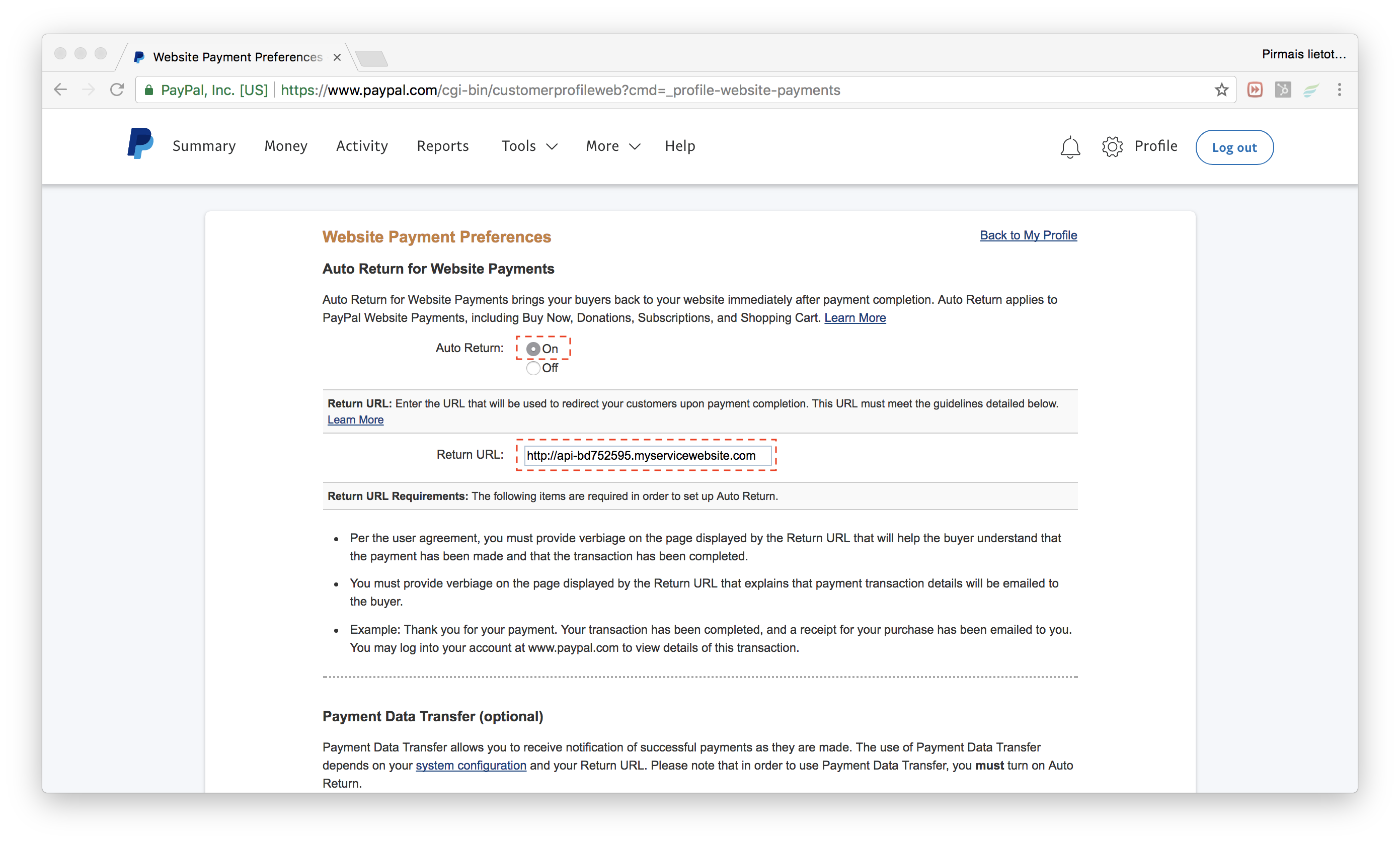Click the Return URL Requirements text
This screenshot has height=843, width=1400.
click(398, 496)
